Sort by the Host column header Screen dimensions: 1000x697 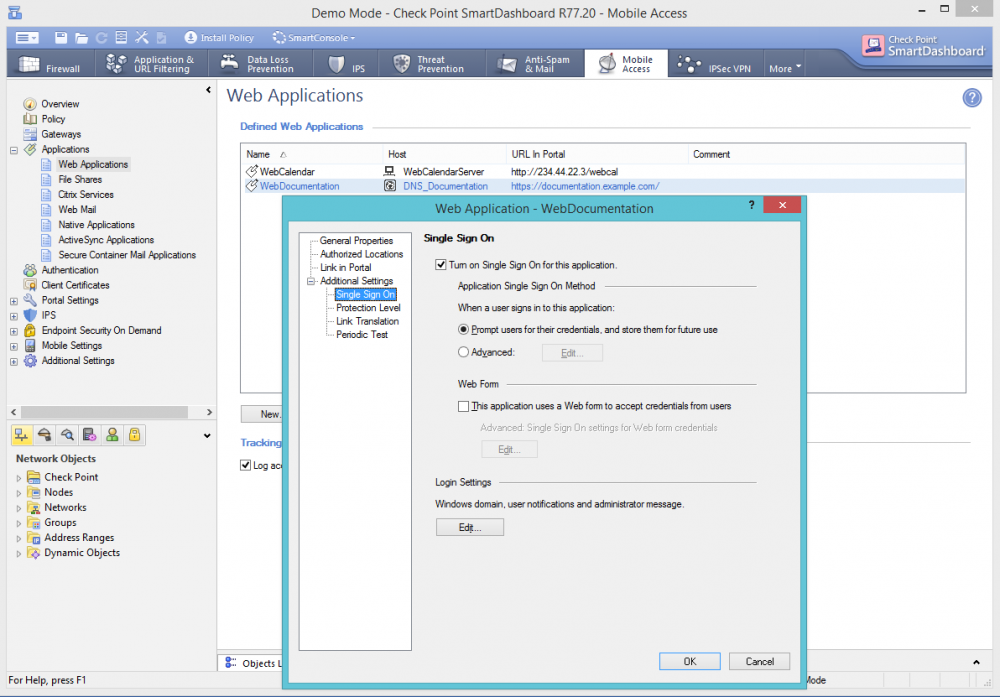point(445,154)
